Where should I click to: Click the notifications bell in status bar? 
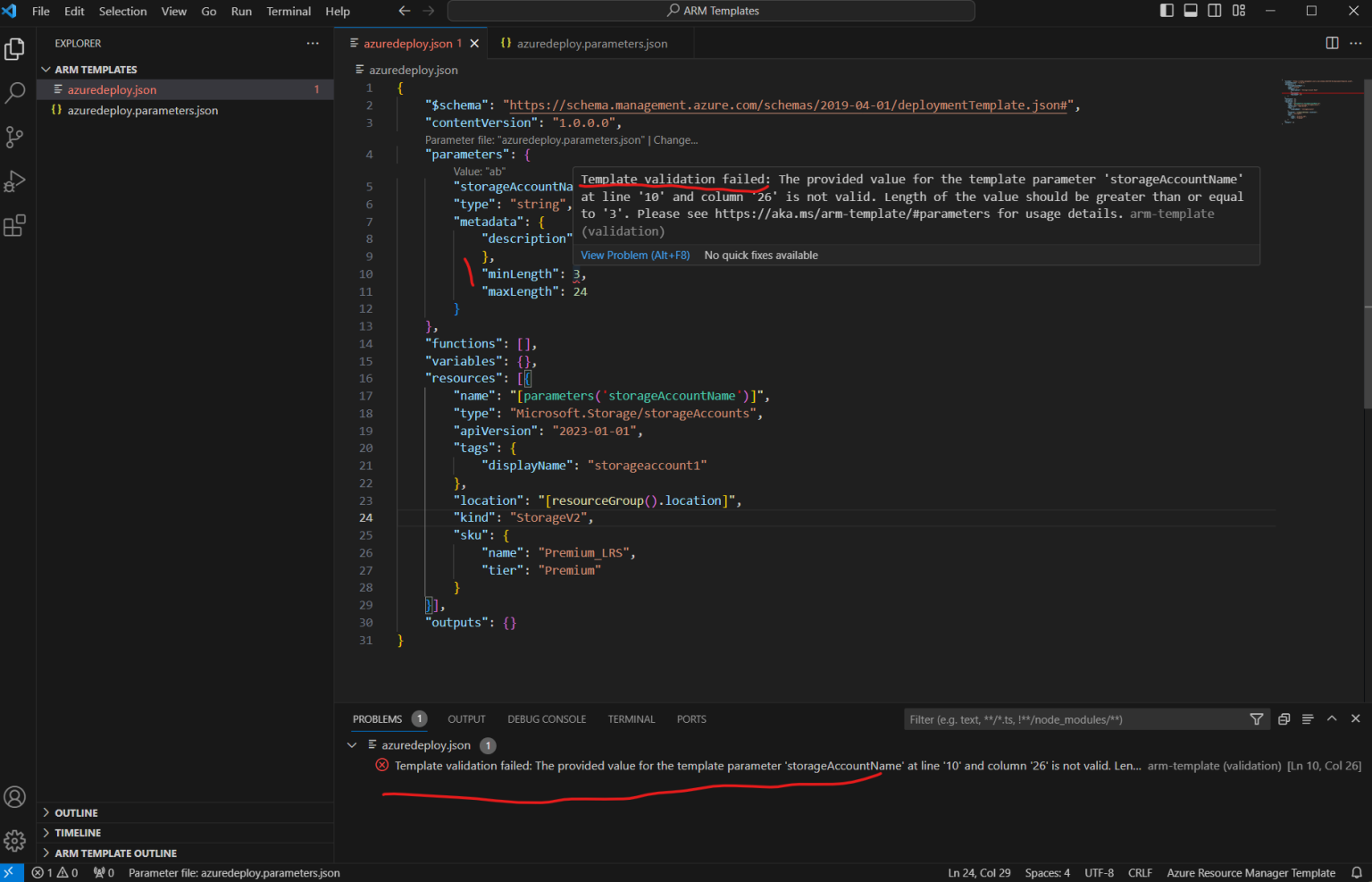click(1356, 872)
